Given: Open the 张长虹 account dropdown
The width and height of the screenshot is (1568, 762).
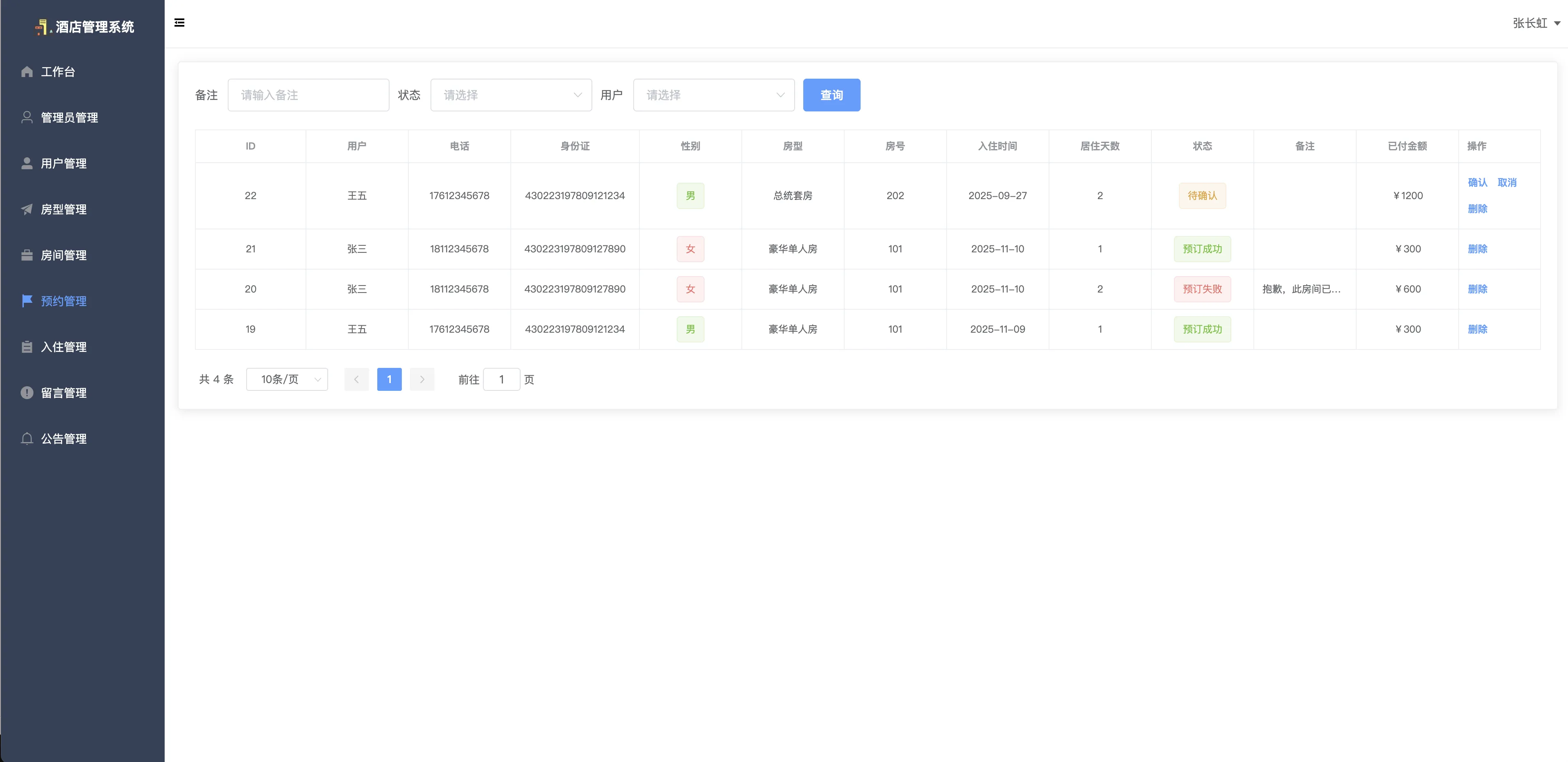Looking at the screenshot, I should tap(1535, 23).
